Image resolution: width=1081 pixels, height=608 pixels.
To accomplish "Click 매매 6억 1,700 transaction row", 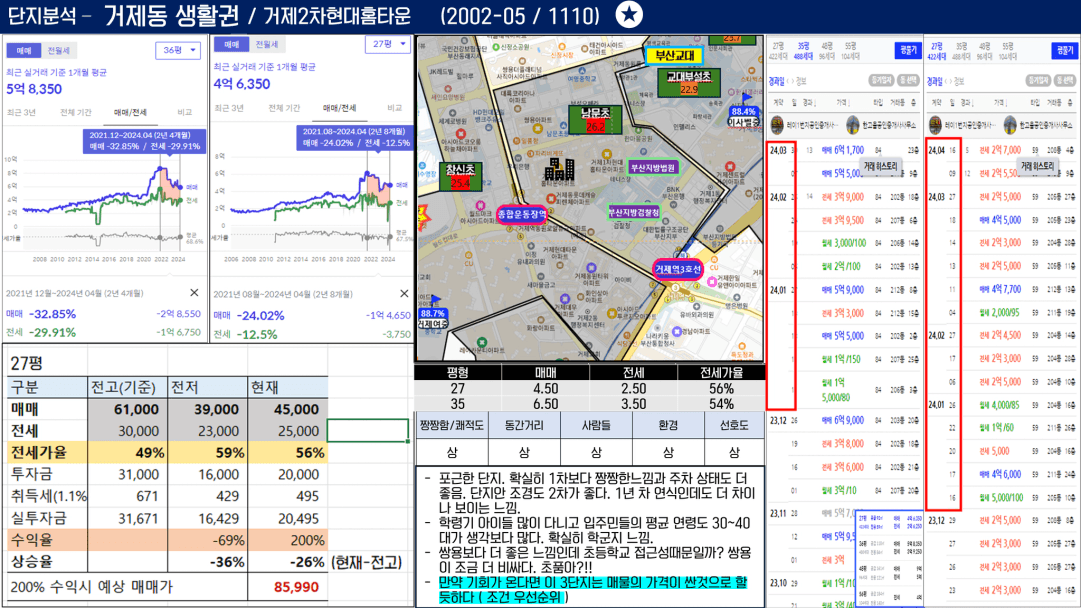I will click(844, 150).
